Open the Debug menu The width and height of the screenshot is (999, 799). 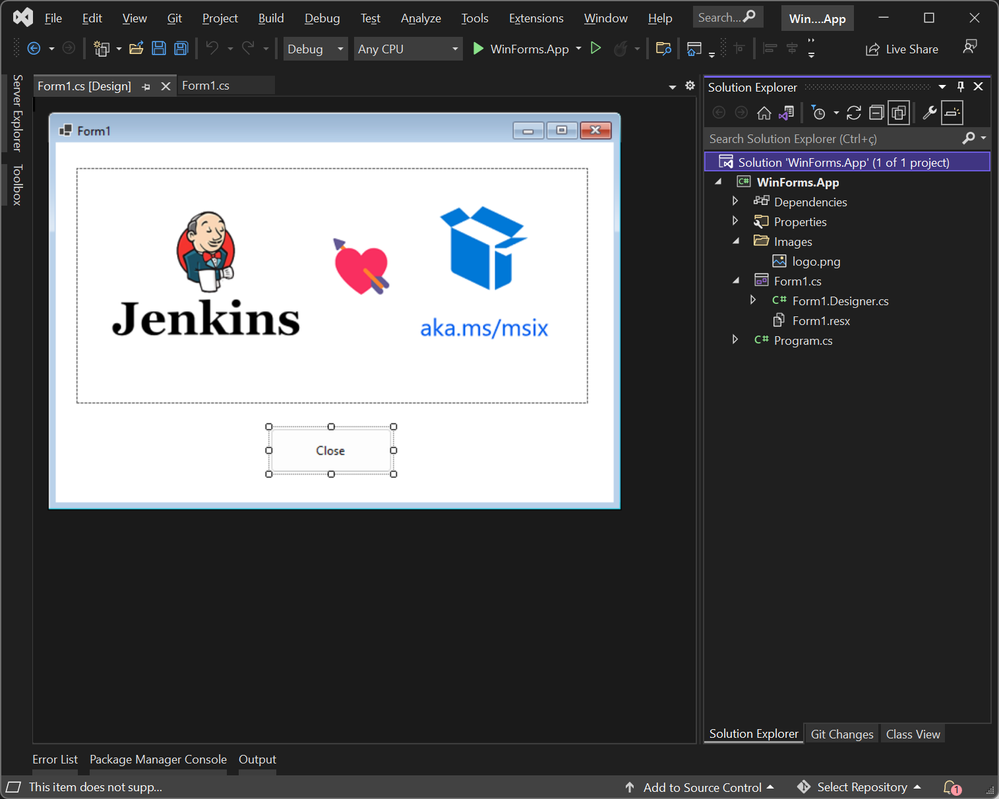click(322, 18)
